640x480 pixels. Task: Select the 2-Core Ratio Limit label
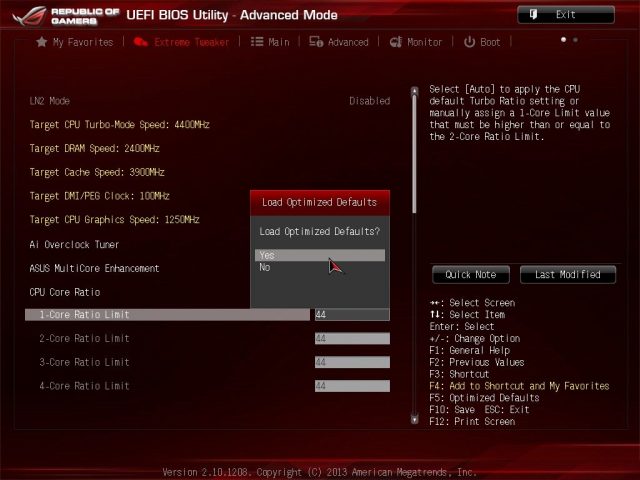[x=84, y=338]
